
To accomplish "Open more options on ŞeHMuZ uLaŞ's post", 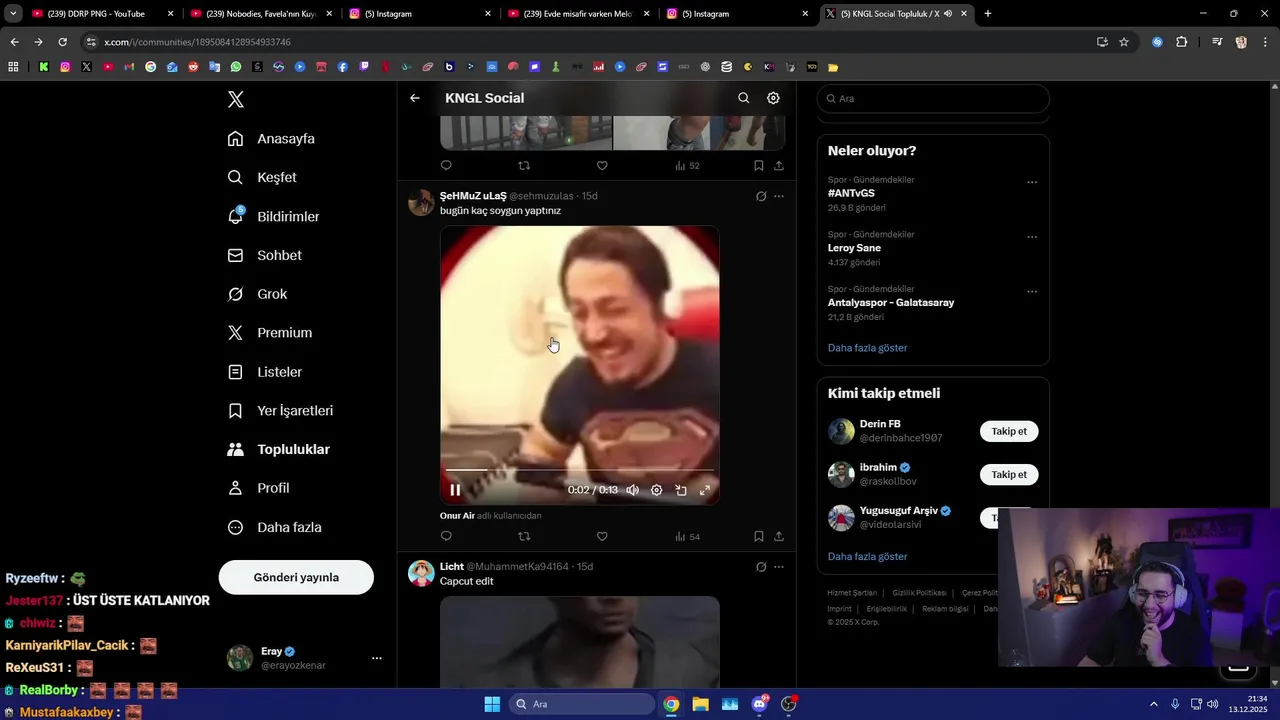I will [x=779, y=196].
